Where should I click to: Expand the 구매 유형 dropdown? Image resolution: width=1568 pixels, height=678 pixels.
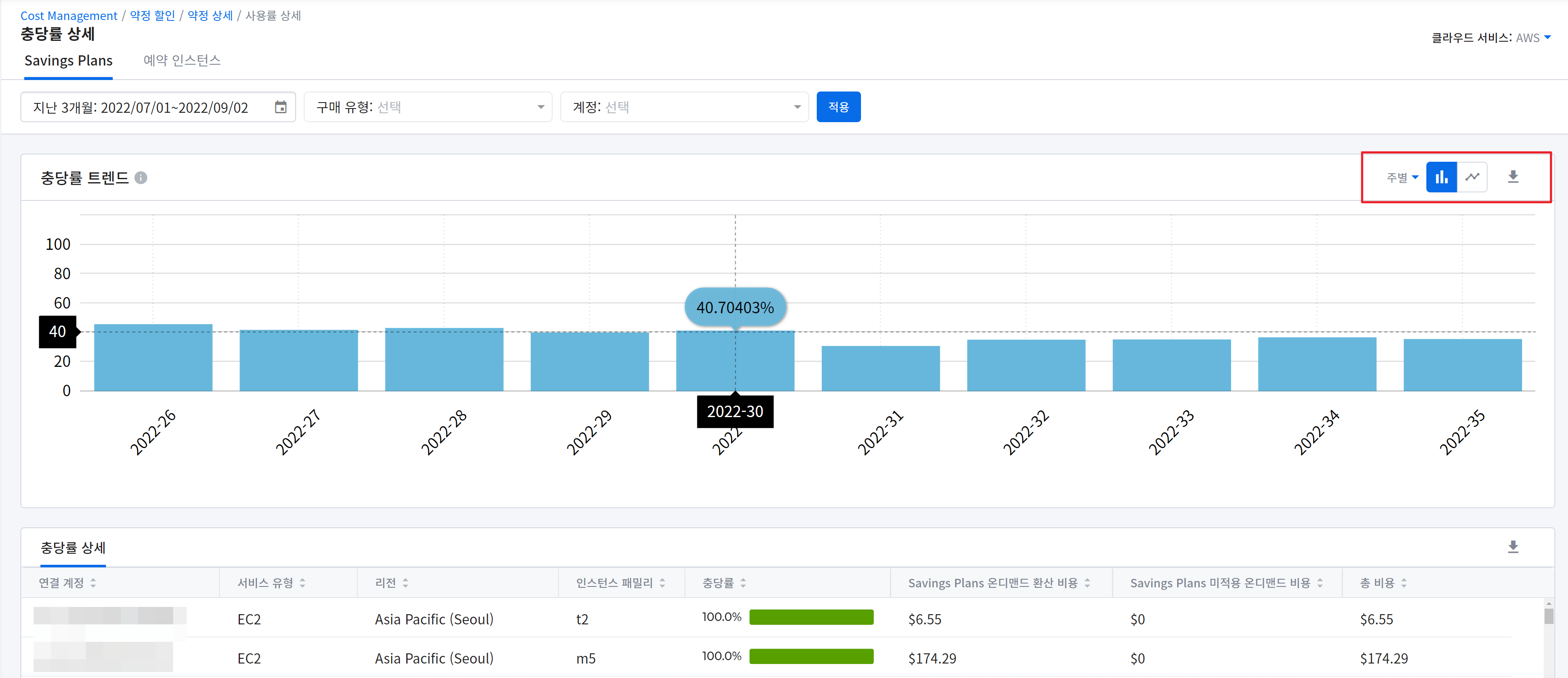click(x=427, y=107)
